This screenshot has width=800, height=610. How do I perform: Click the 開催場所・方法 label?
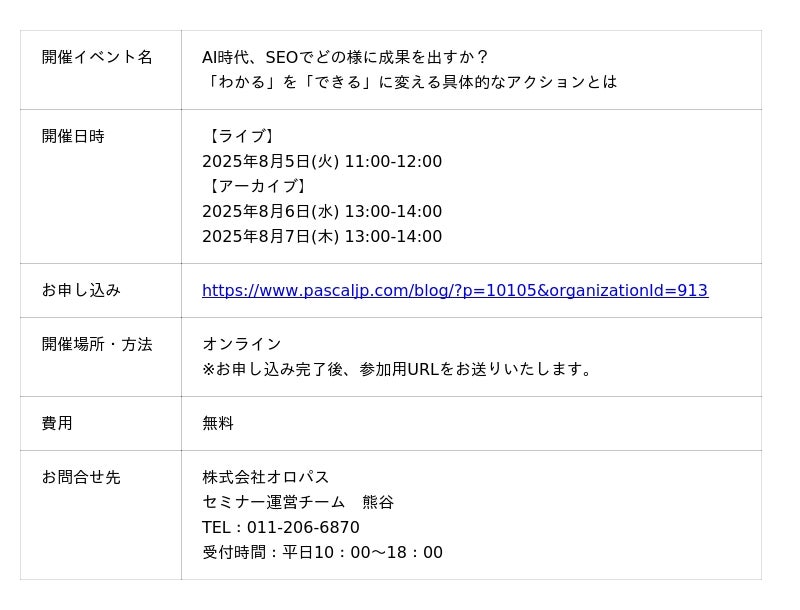(97, 344)
